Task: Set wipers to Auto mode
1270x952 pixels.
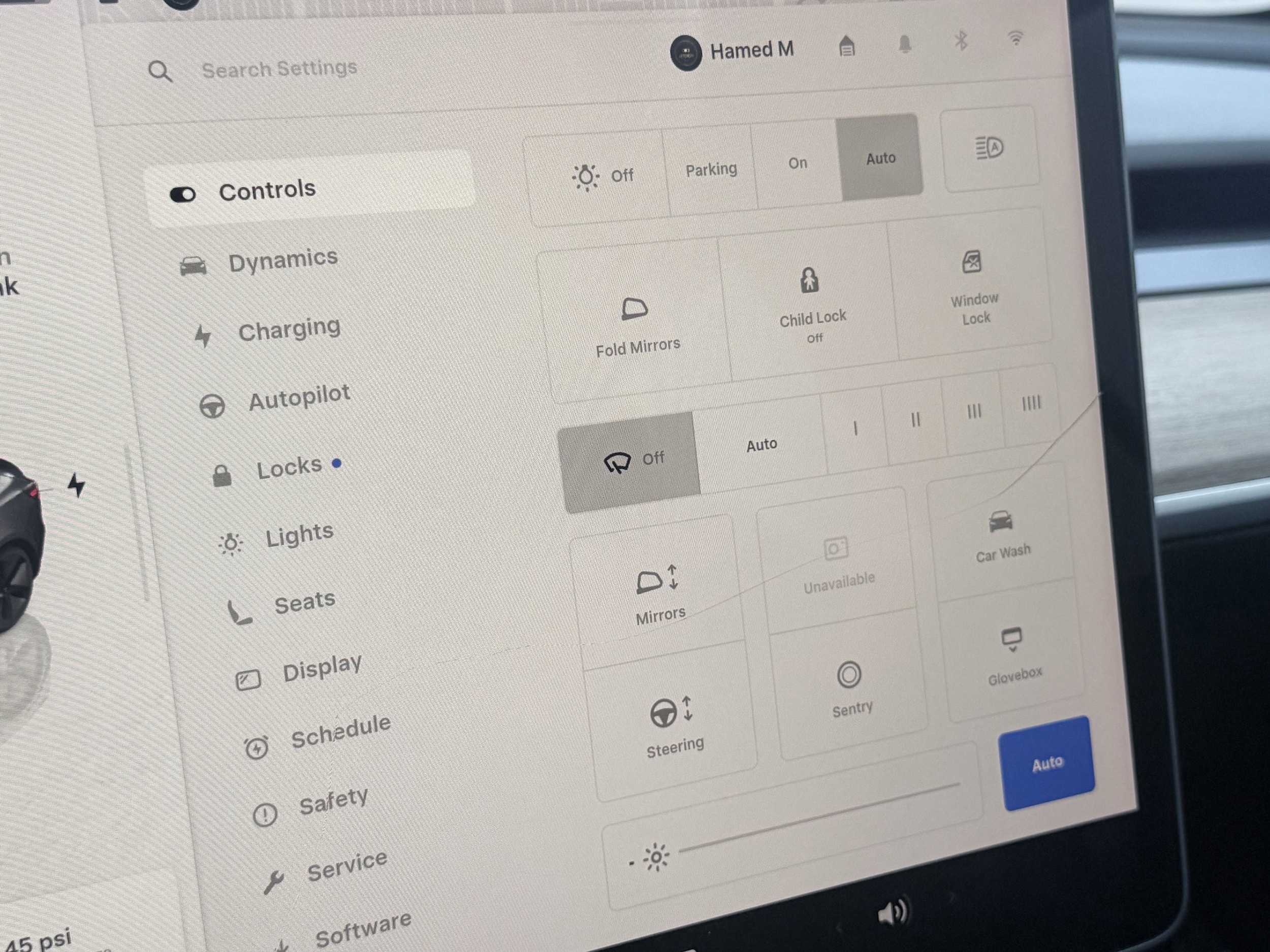Action: pos(761,445)
